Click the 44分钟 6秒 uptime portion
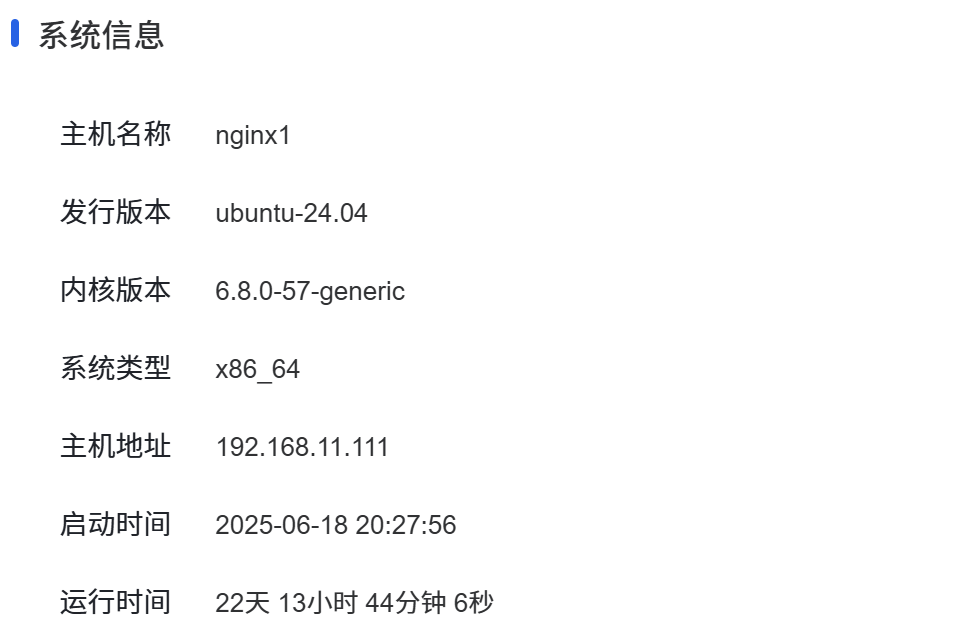975x643 pixels. [429, 603]
